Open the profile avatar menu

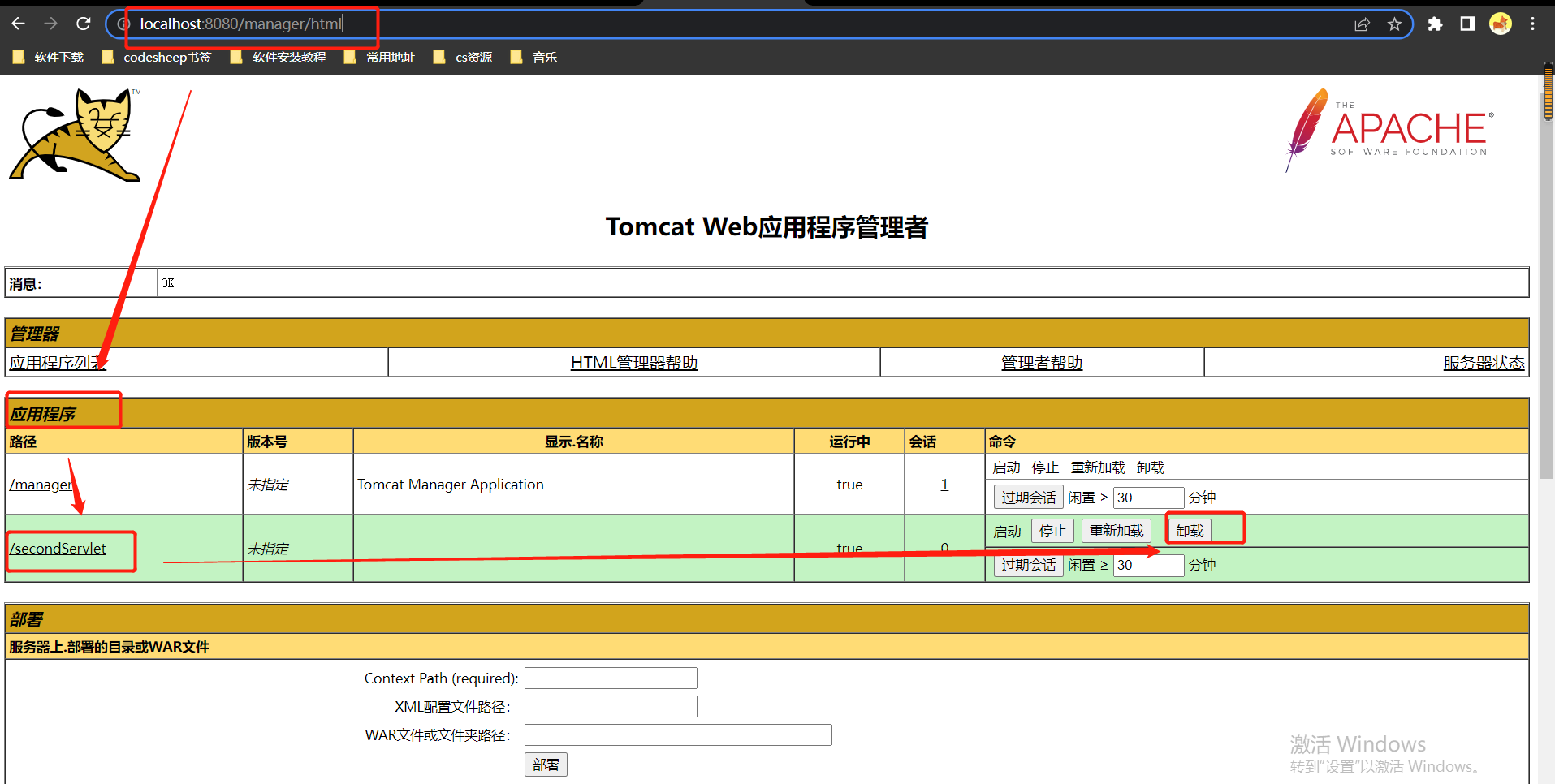(x=1501, y=24)
